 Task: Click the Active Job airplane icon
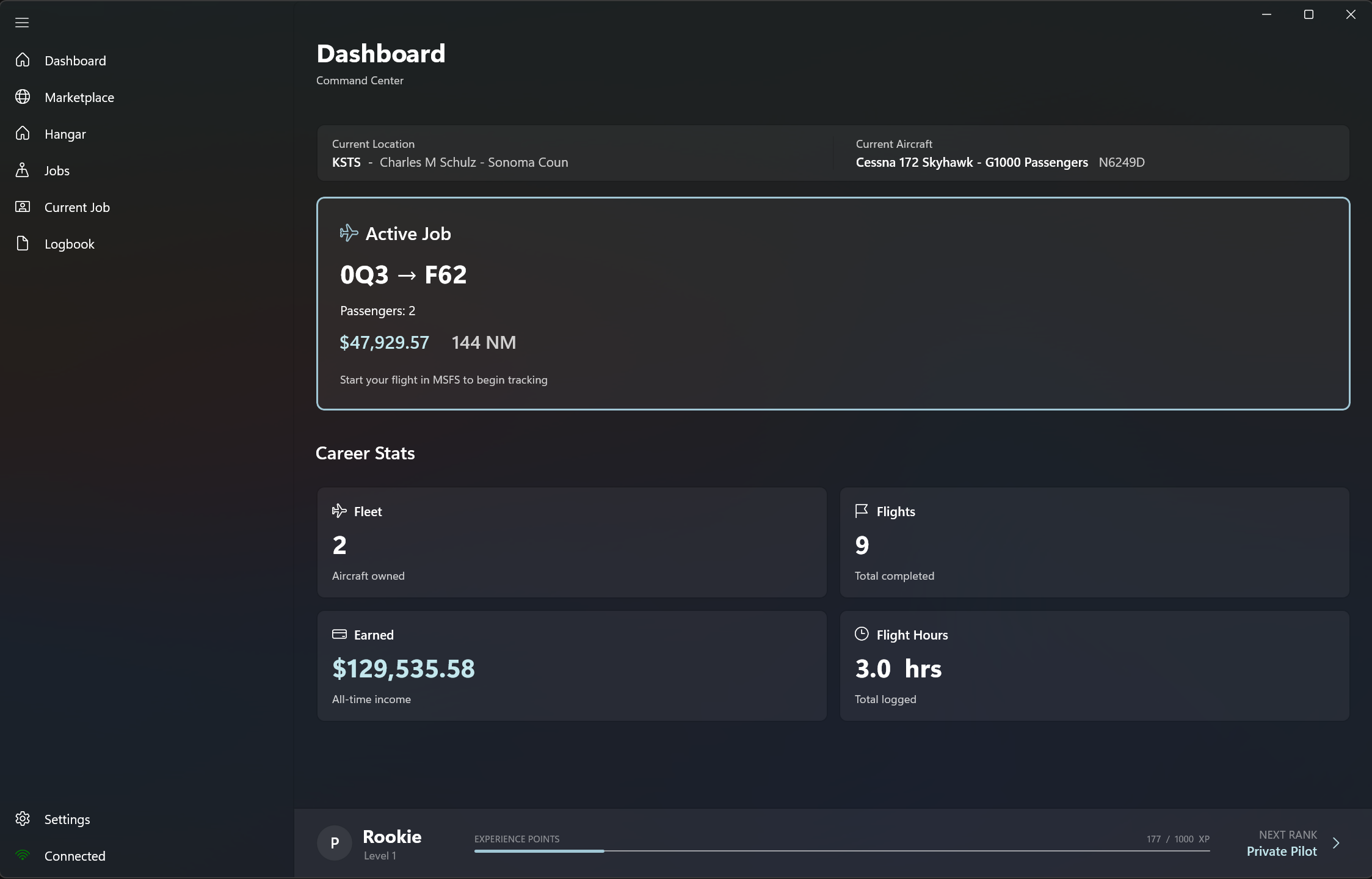coord(349,232)
